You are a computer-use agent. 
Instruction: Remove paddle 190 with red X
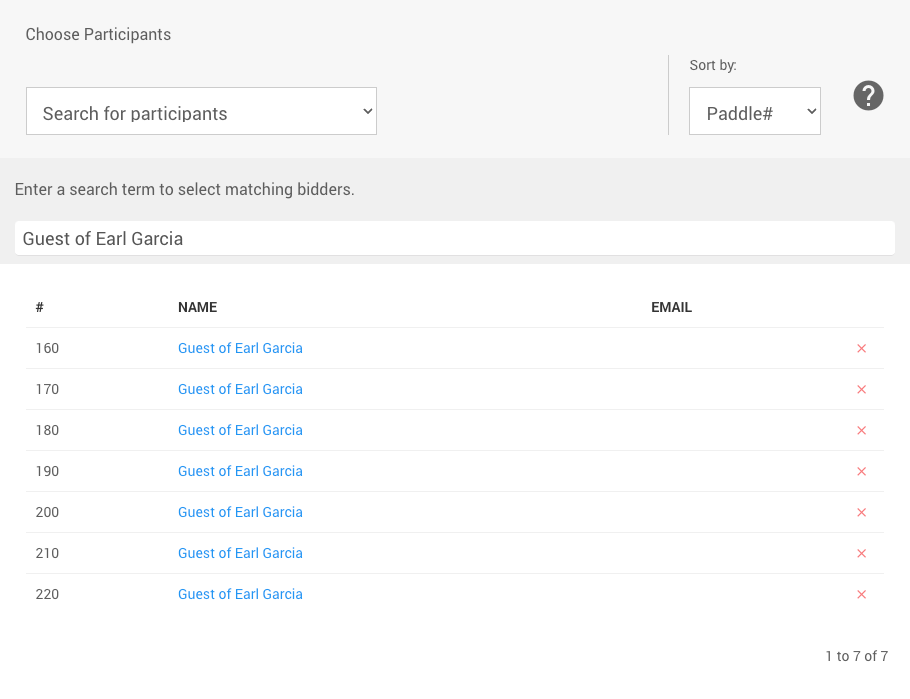[x=861, y=472]
